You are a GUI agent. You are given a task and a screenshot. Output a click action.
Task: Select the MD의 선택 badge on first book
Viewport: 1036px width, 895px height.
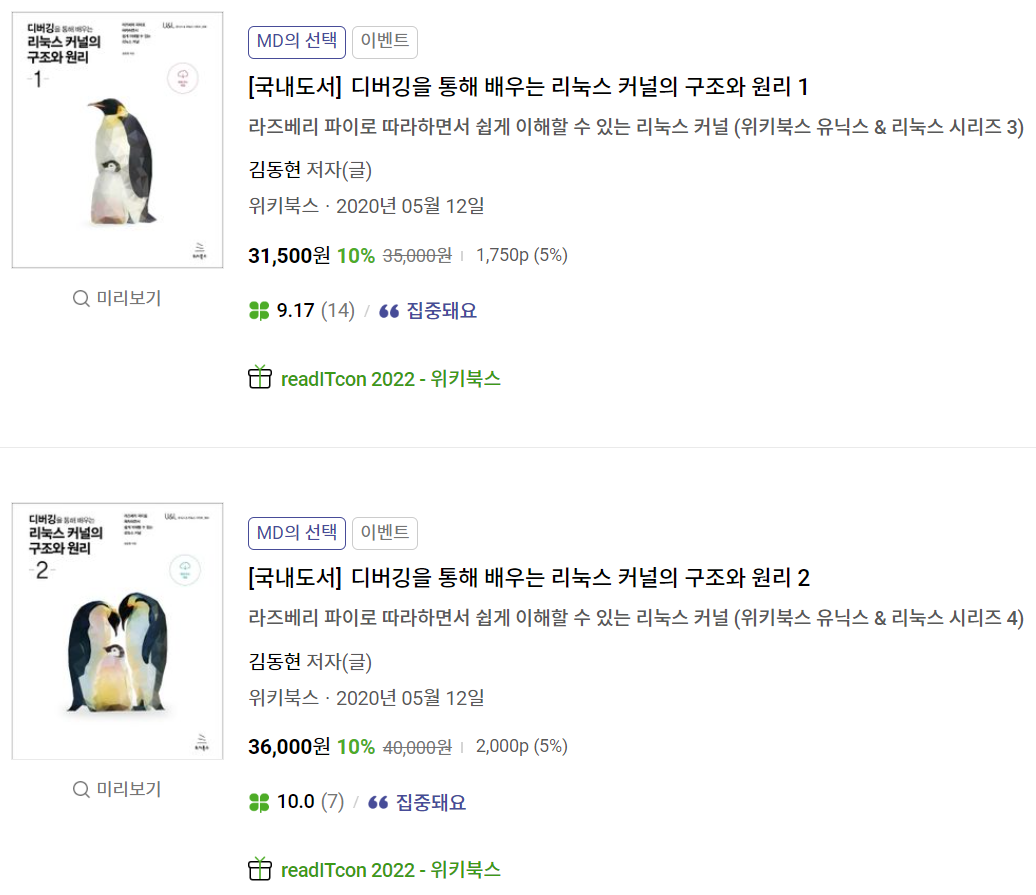[x=297, y=42]
